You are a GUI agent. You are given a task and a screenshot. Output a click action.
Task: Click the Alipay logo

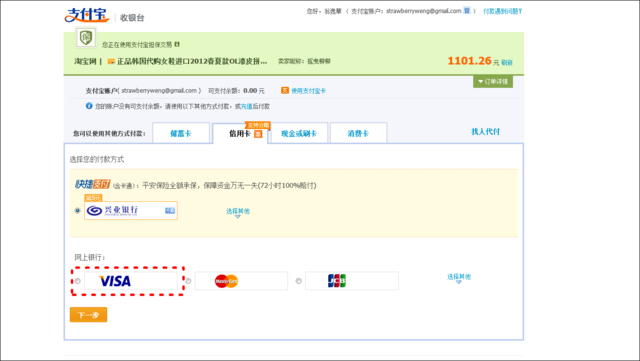click(87, 15)
